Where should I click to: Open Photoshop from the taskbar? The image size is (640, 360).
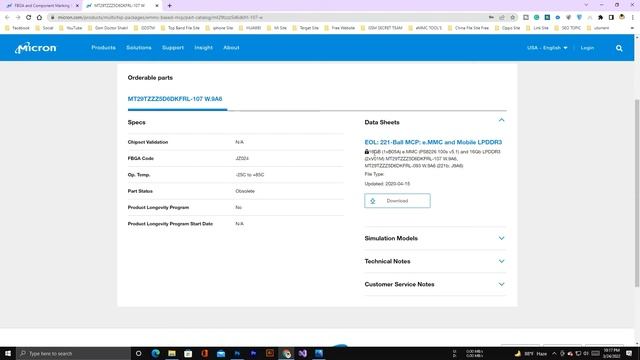(x=237, y=353)
